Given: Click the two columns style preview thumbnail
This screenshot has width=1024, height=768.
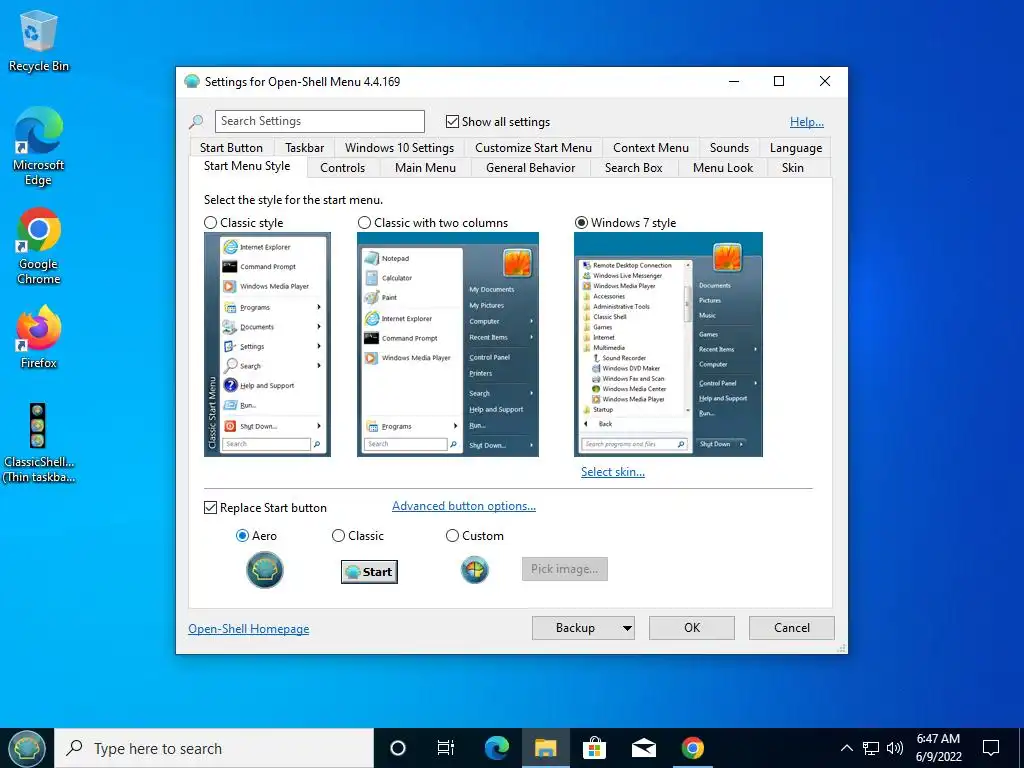Looking at the screenshot, I should pyautogui.click(x=448, y=345).
